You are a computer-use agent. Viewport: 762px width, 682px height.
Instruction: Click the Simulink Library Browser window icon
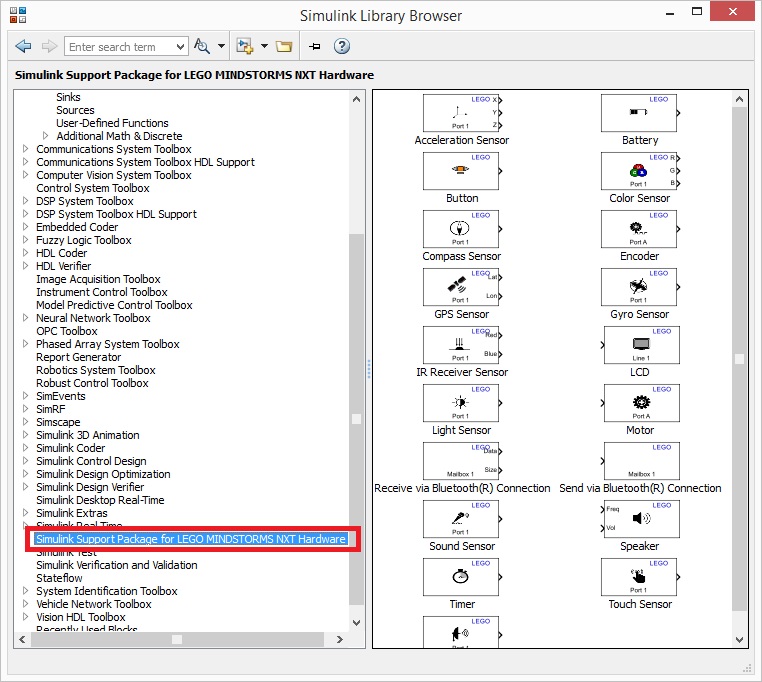(18, 15)
